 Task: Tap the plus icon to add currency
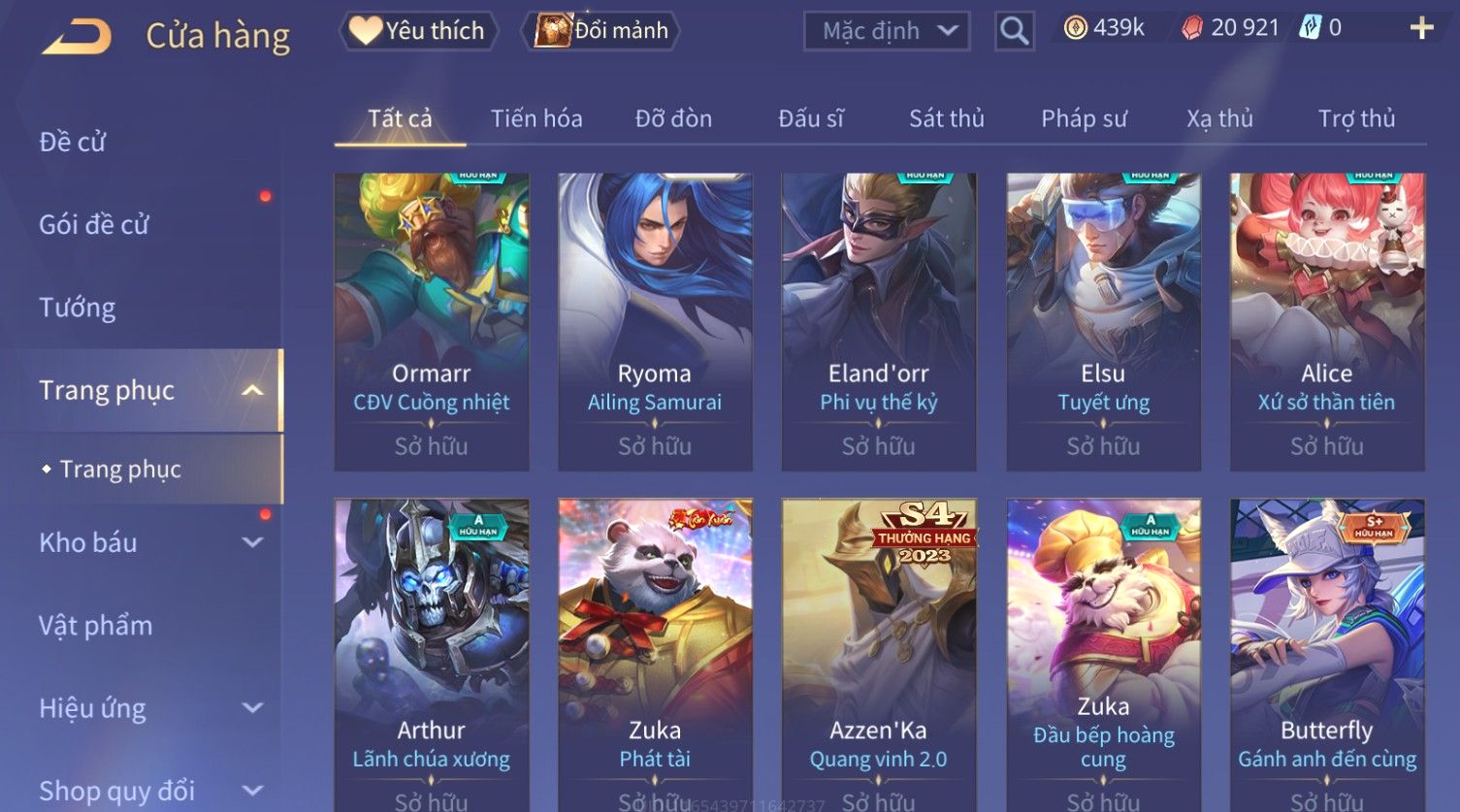click(x=1422, y=28)
